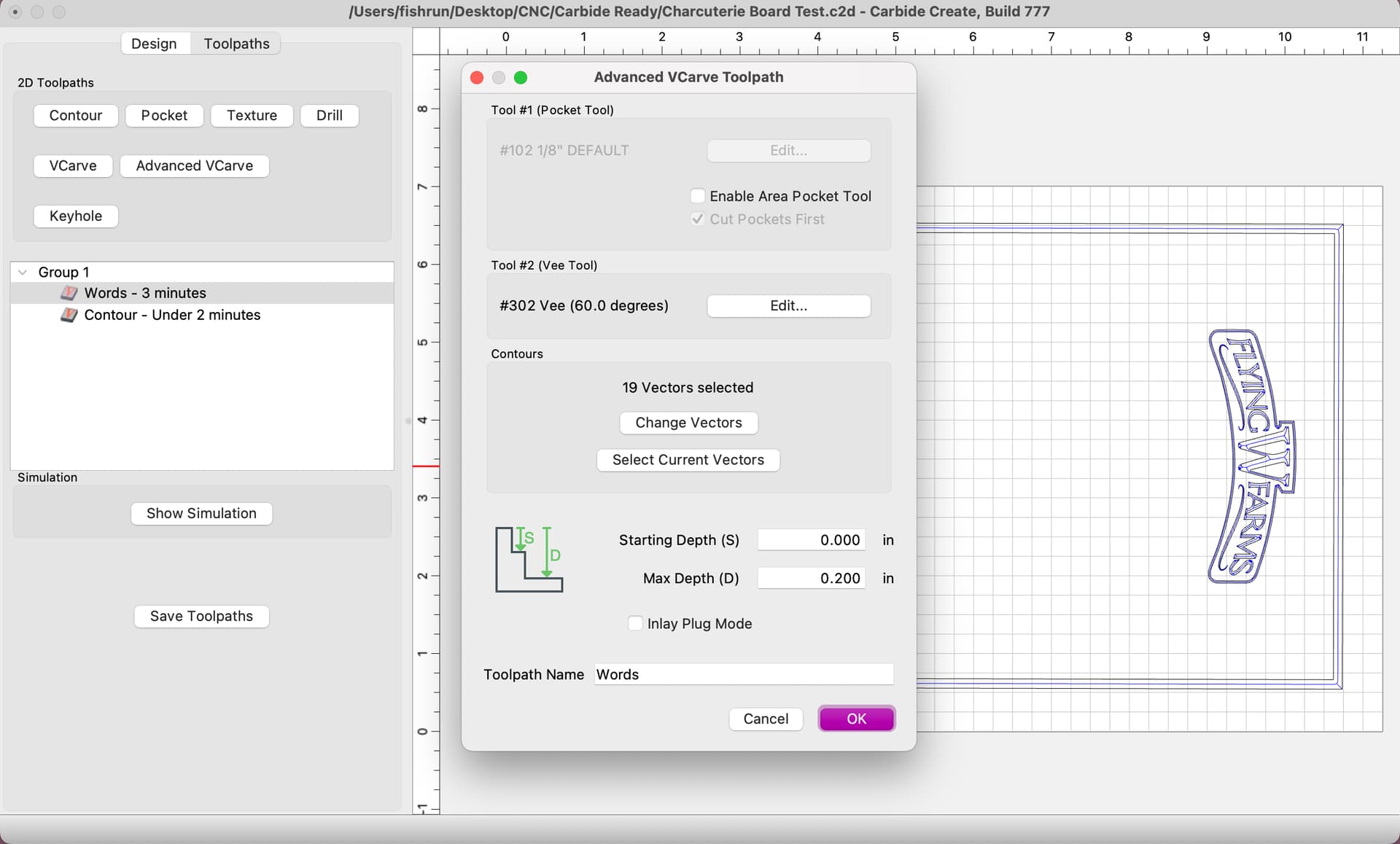The image size is (1400, 844).
Task: Click the Advanced VCarve button
Action: click(195, 165)
